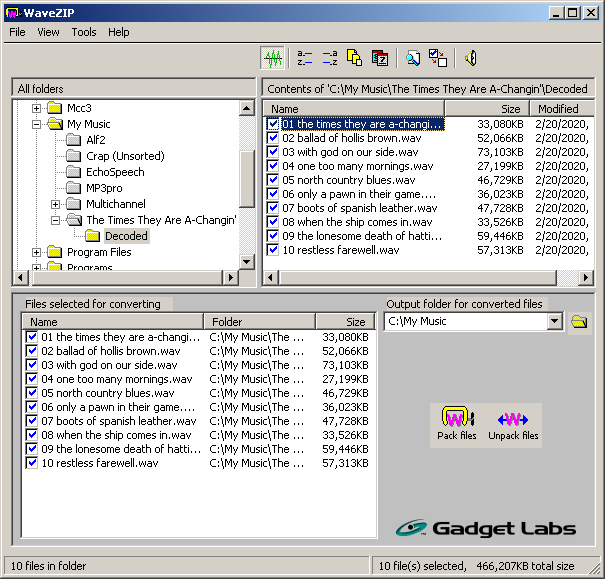
Task: Click the folder tree vertical scrollbar thumb
Action: click(247, 179)
